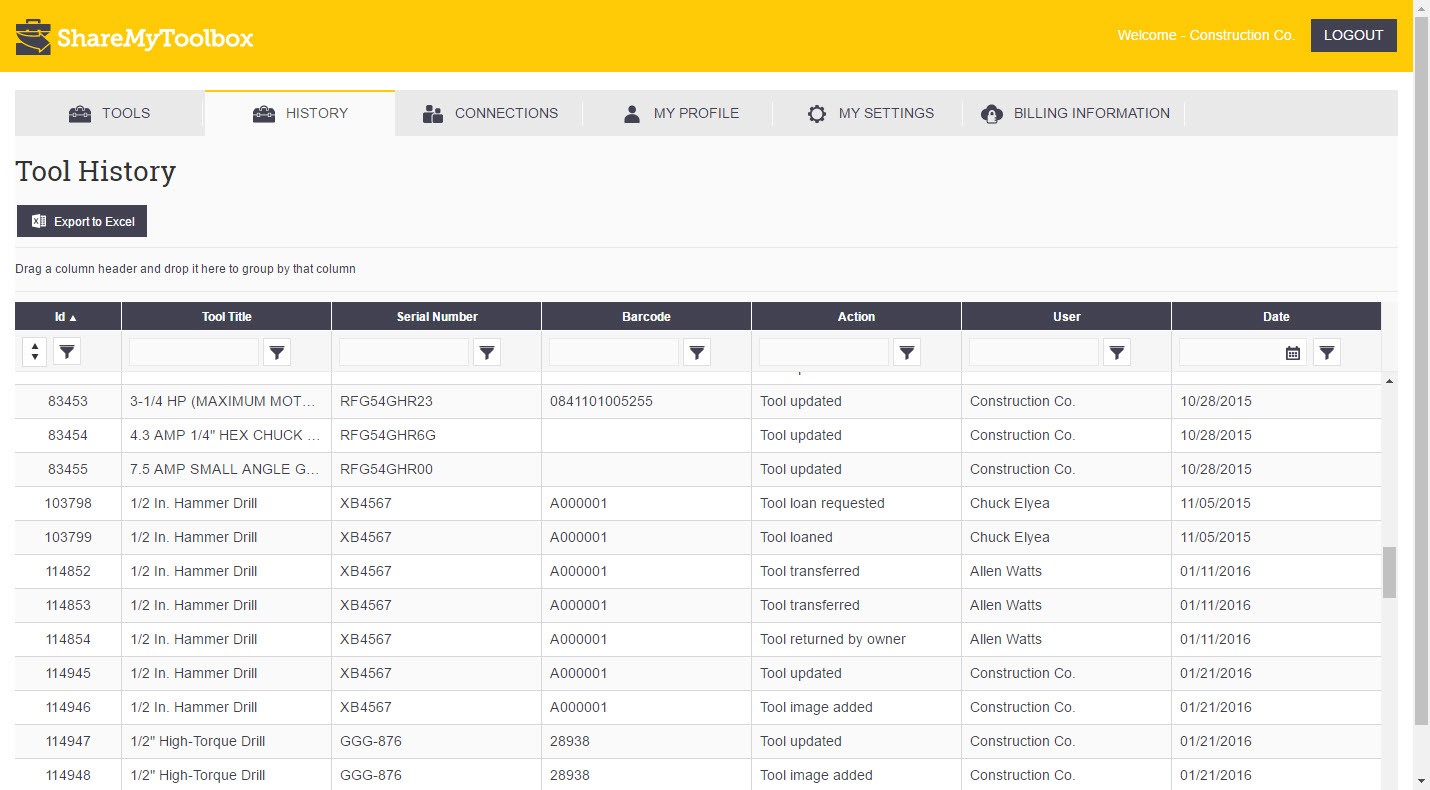Open the My Profile tab

point(680,113)
